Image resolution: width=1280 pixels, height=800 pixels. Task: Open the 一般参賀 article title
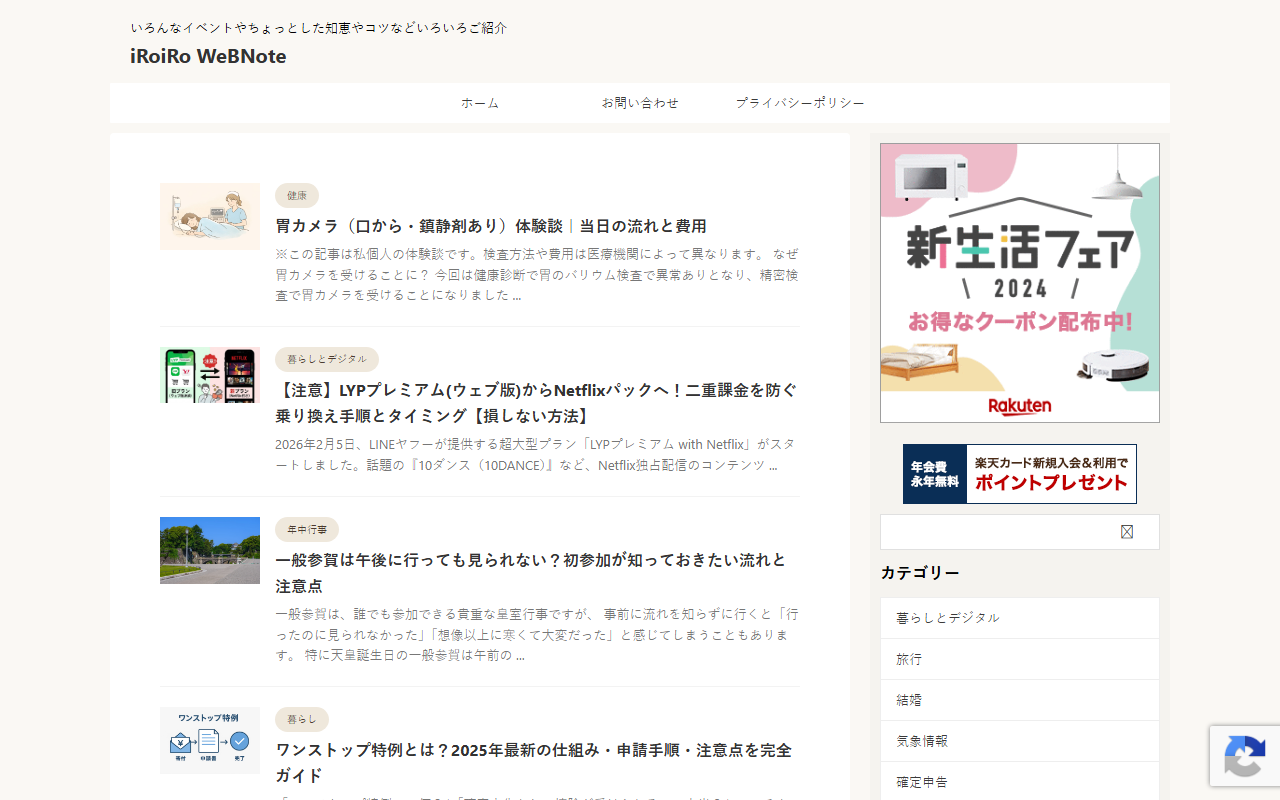531,573
